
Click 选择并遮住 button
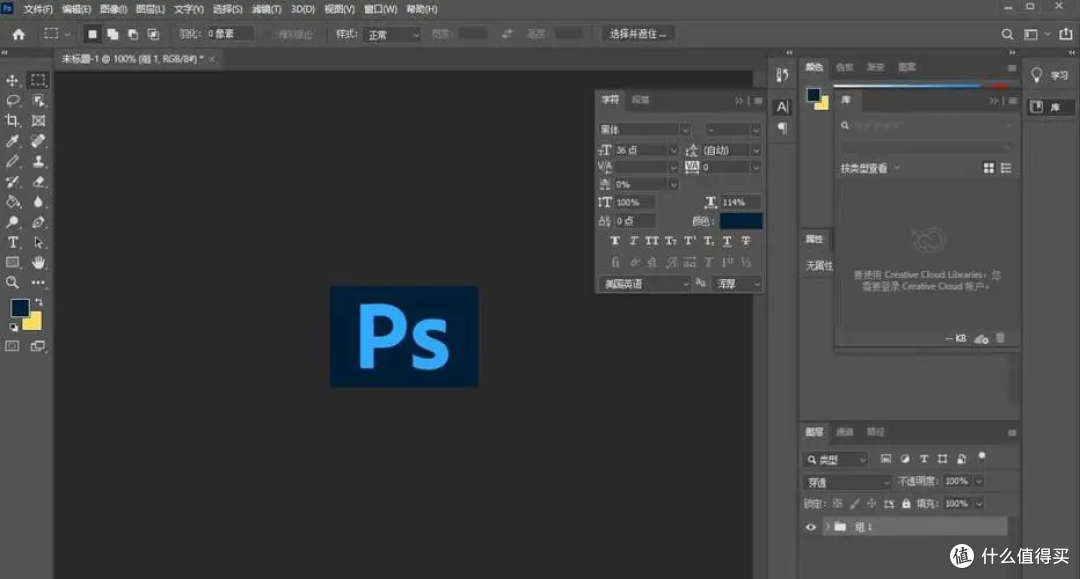pyautogui.click(x=638, y=34)
